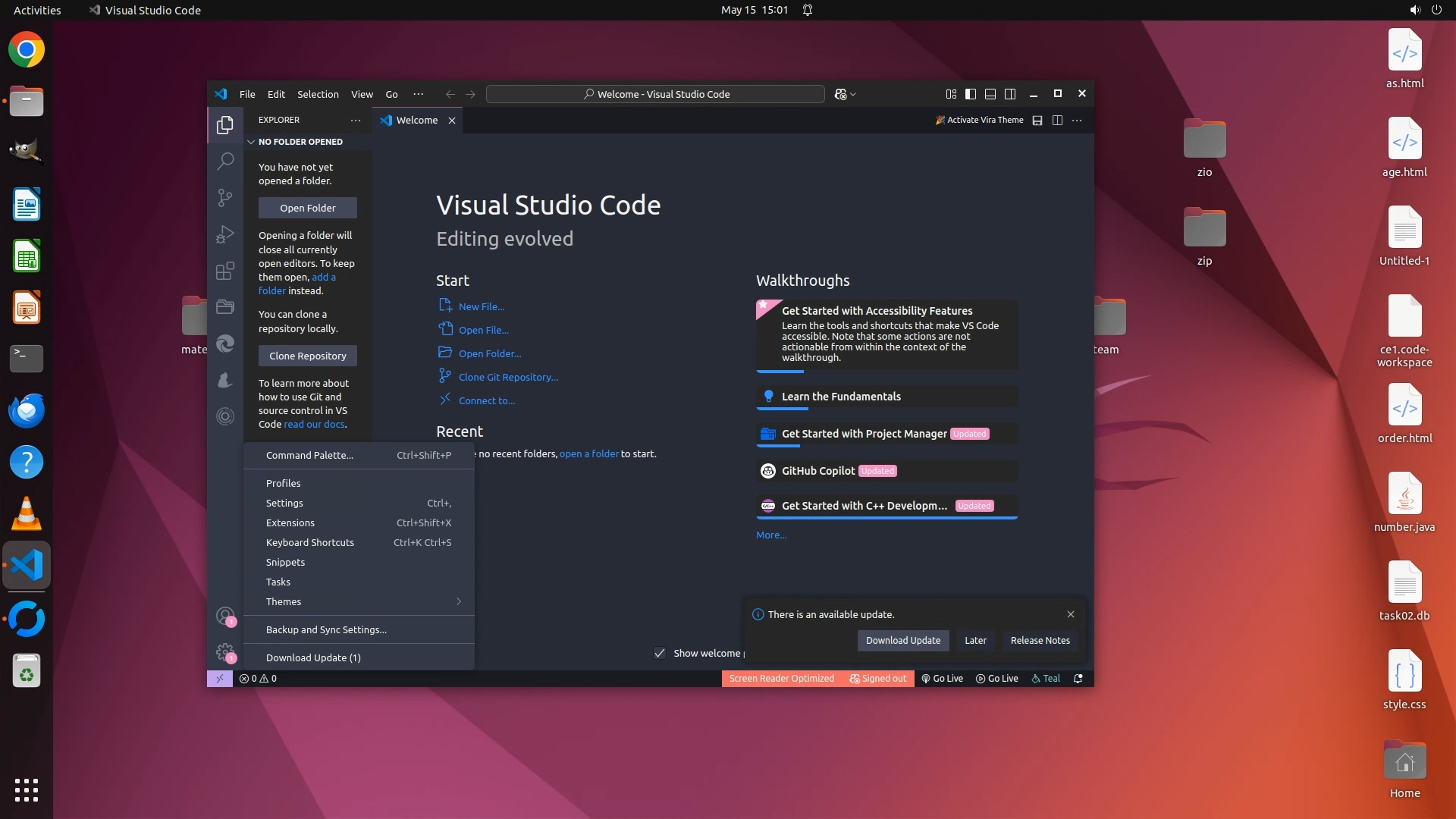Image resolution: width=1456 pixels, height=819 pixels.
Task: Click the split editor right icon
Action: (x=1057, y=120)
